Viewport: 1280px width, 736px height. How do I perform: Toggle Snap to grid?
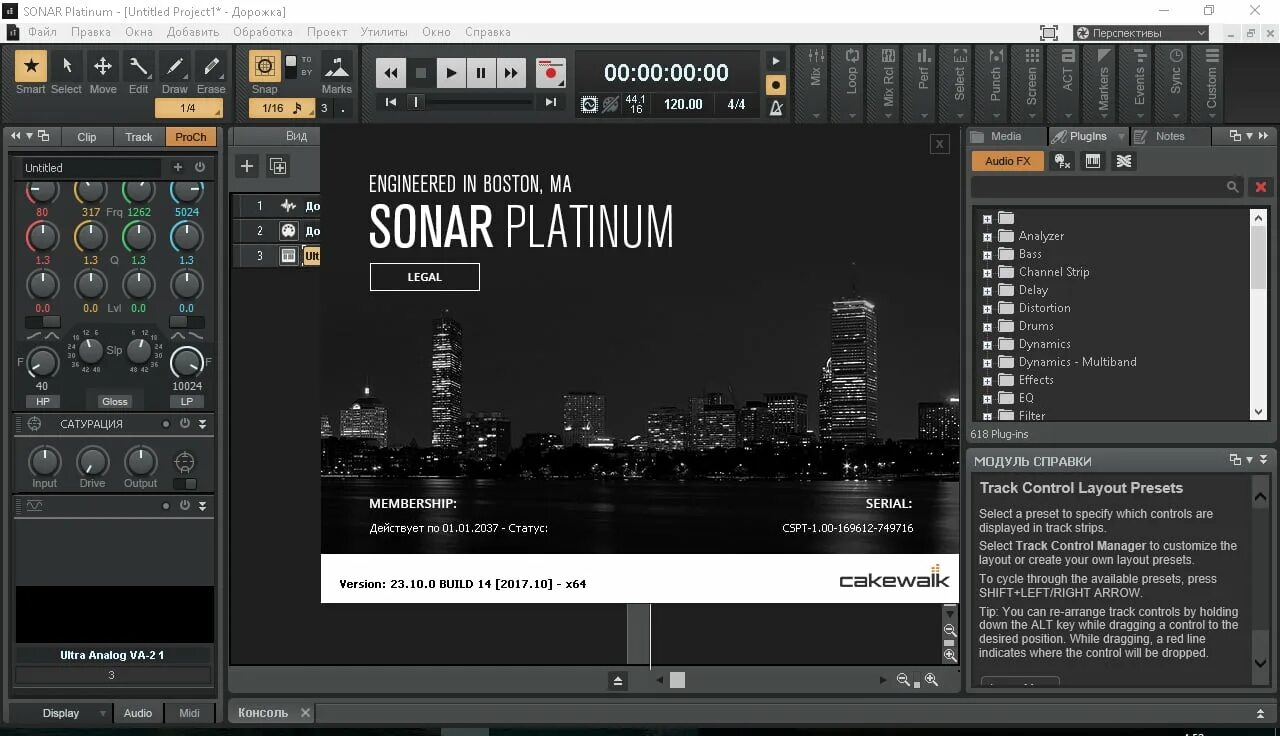tap(265, 67)
